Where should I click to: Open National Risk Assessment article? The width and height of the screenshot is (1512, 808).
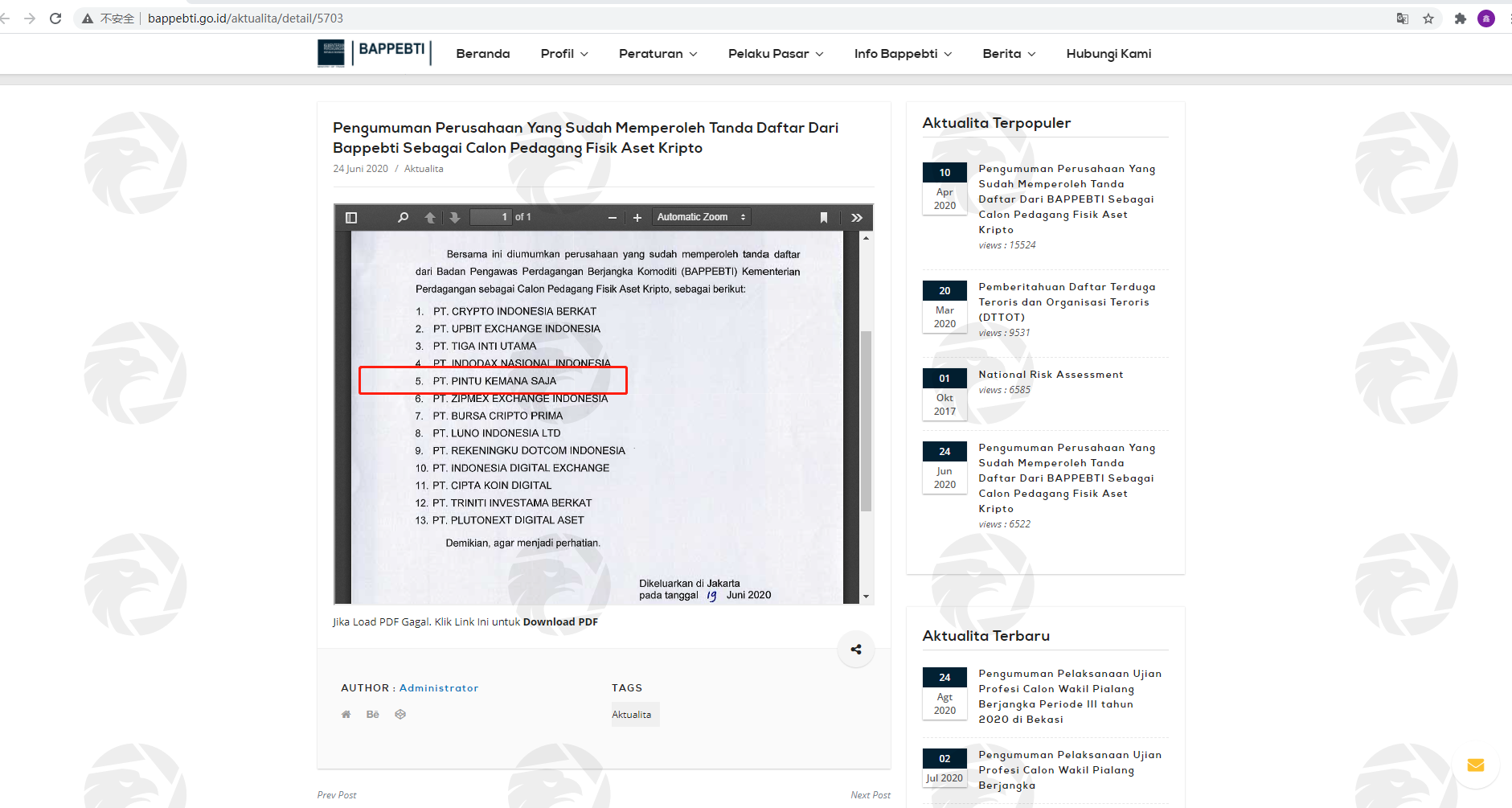point(1051,375)
